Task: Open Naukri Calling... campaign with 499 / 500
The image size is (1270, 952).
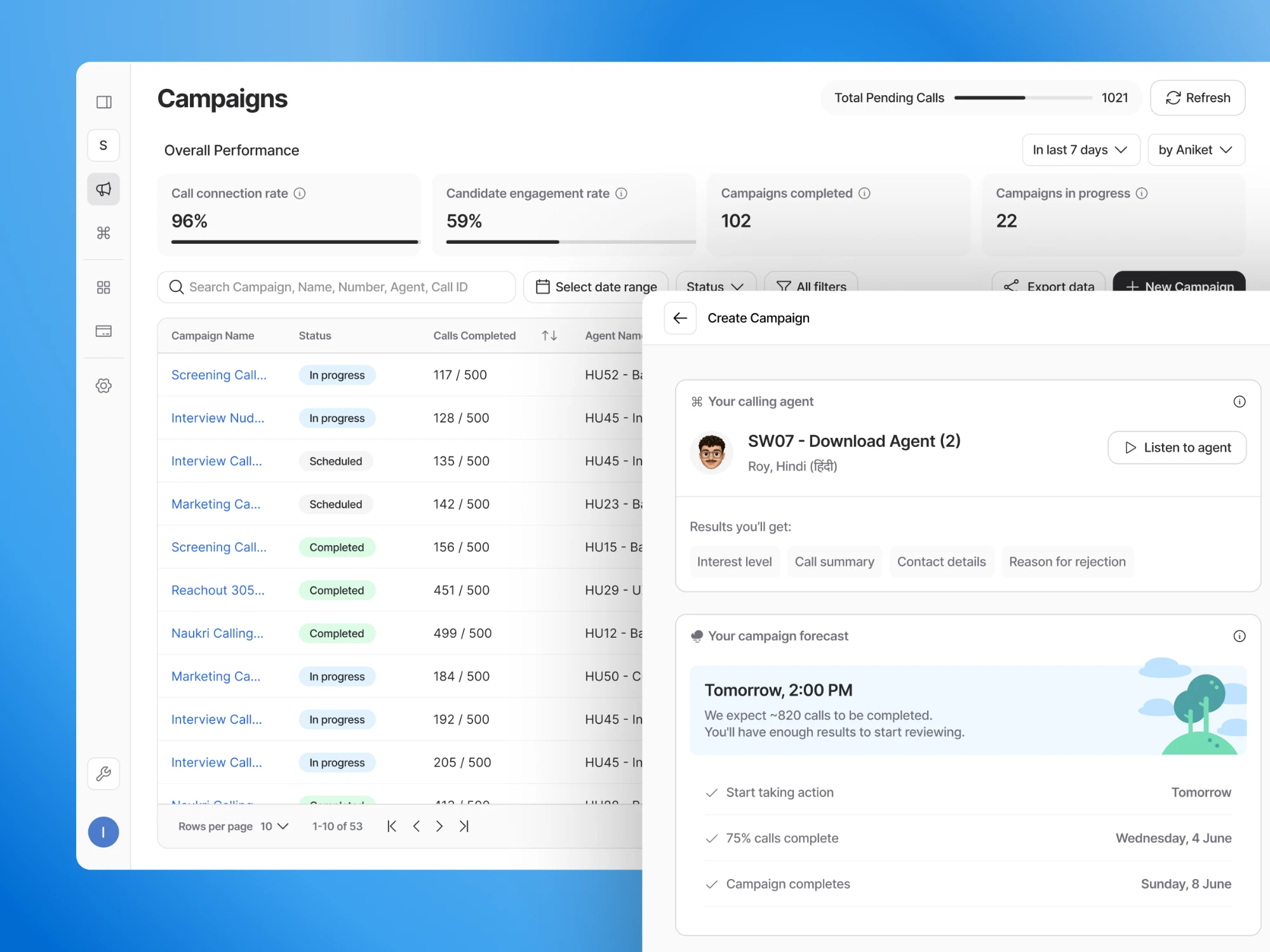Action: pyautogui.click(x=217, y=633)
